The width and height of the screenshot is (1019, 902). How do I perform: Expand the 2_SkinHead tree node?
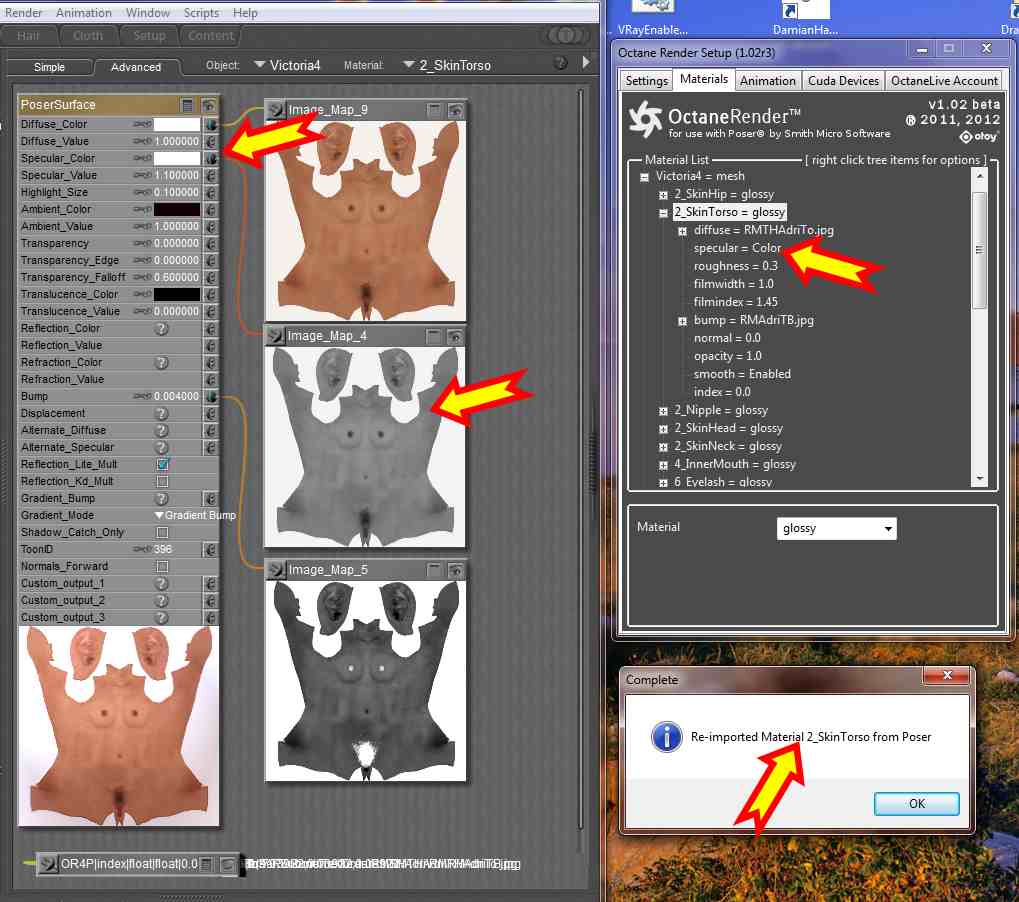click(663, 429)
